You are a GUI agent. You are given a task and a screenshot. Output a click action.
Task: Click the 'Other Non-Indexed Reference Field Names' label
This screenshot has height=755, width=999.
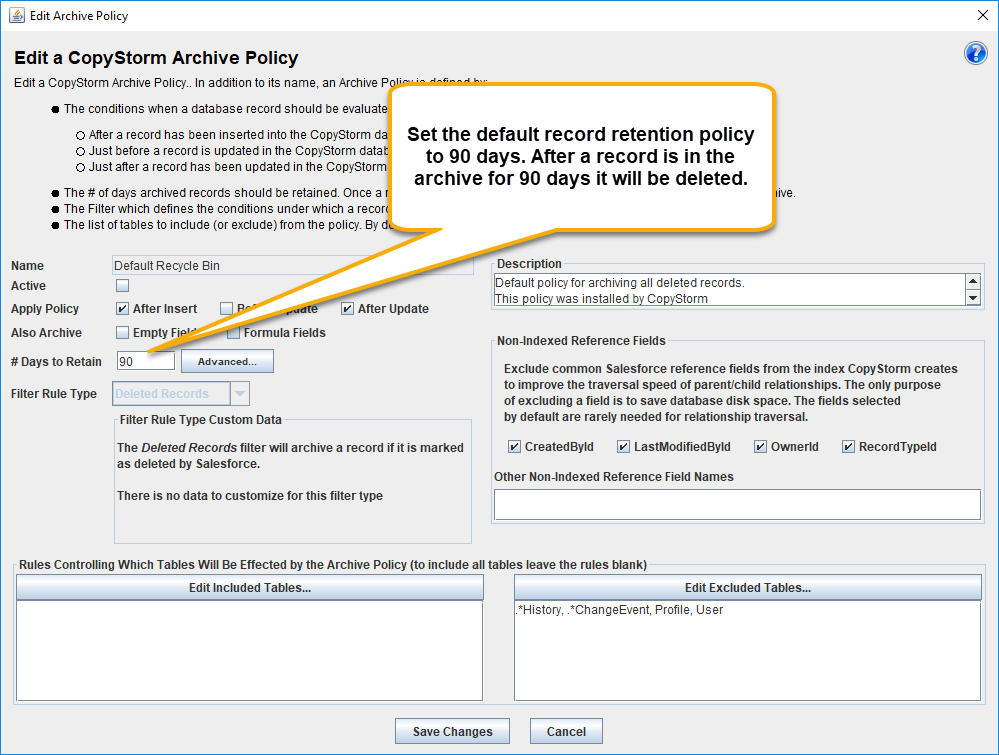pos(614,477)
